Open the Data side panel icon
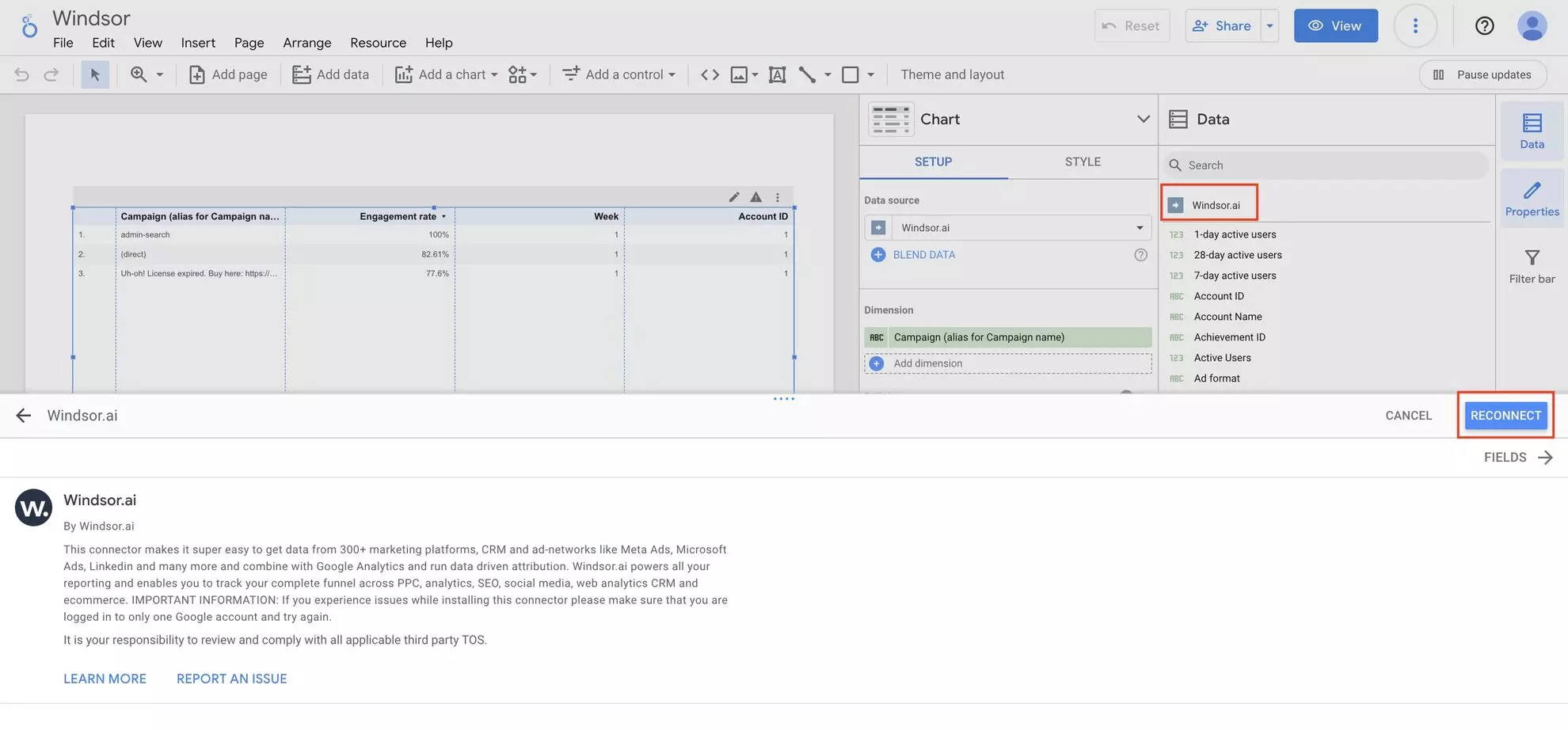This screenshot has width=1568, height=730. click(1532, 131)
